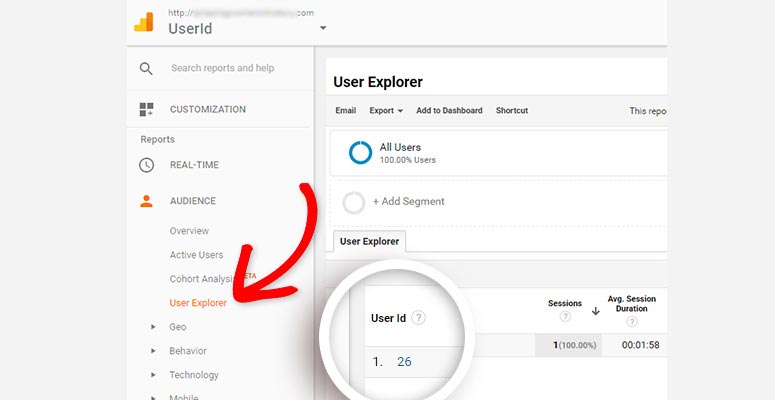Open the Active Users report

tap(196, 255)
